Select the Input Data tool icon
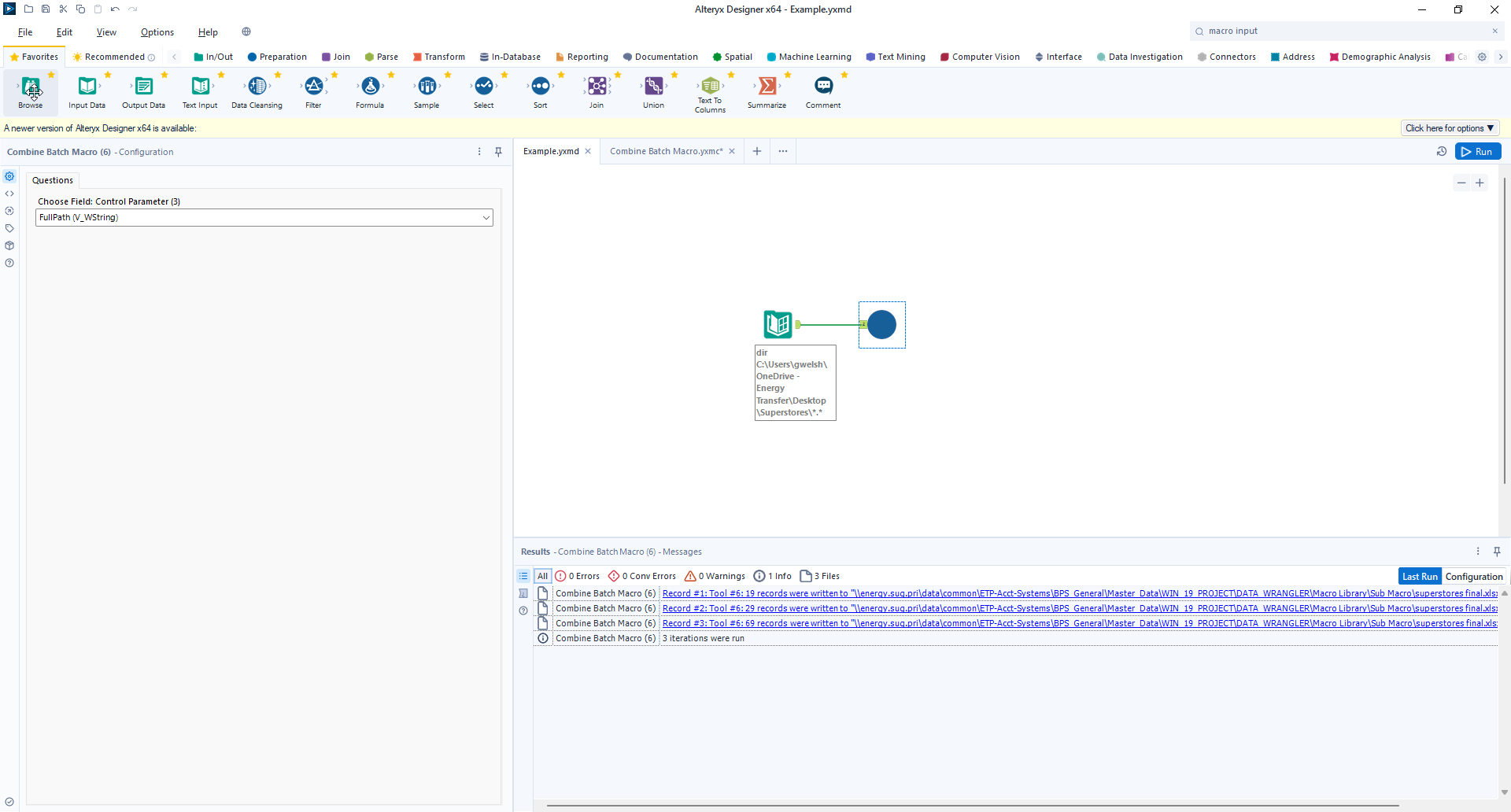 (87, 87)
